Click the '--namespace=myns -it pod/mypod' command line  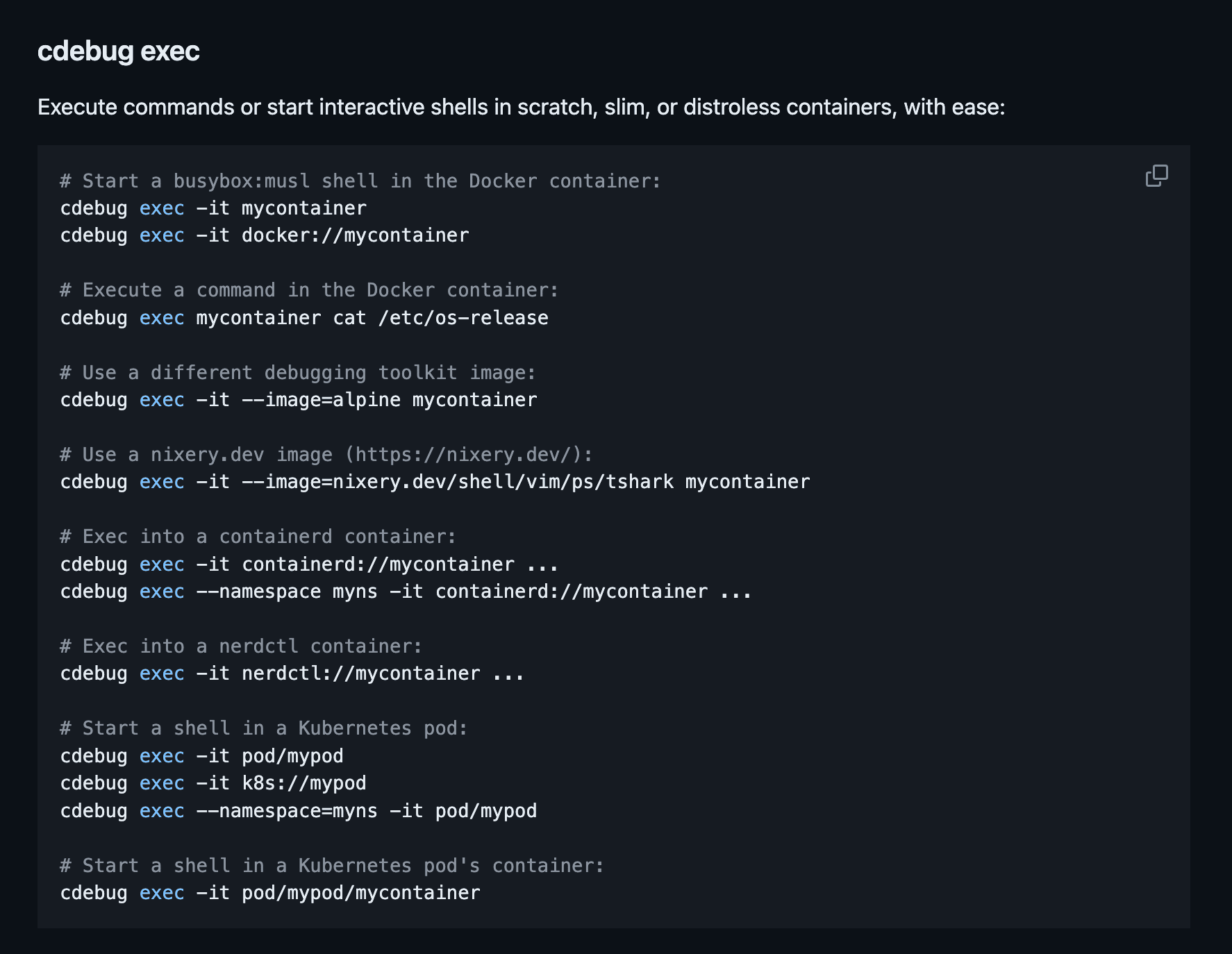click(x=299, y=811)
